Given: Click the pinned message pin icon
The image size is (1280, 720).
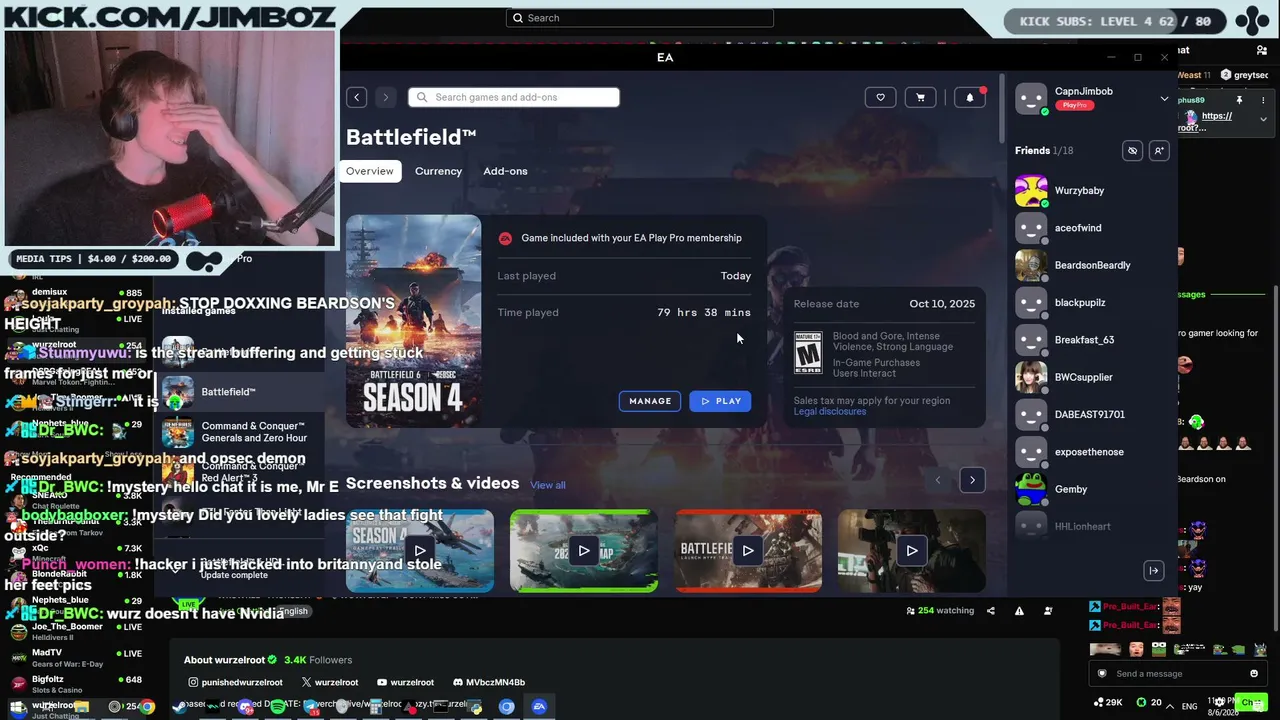Looking at the screenshot, I should click(x=1239, y=100).
